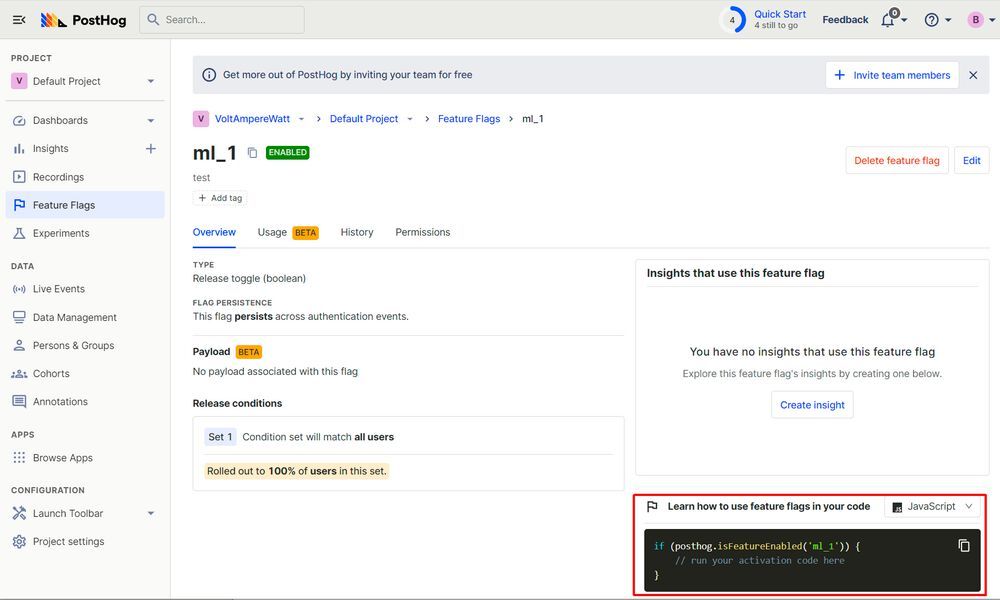Switch to the History tab
The width and height of the screenshot is (1000, 600).
coord(357,232)
